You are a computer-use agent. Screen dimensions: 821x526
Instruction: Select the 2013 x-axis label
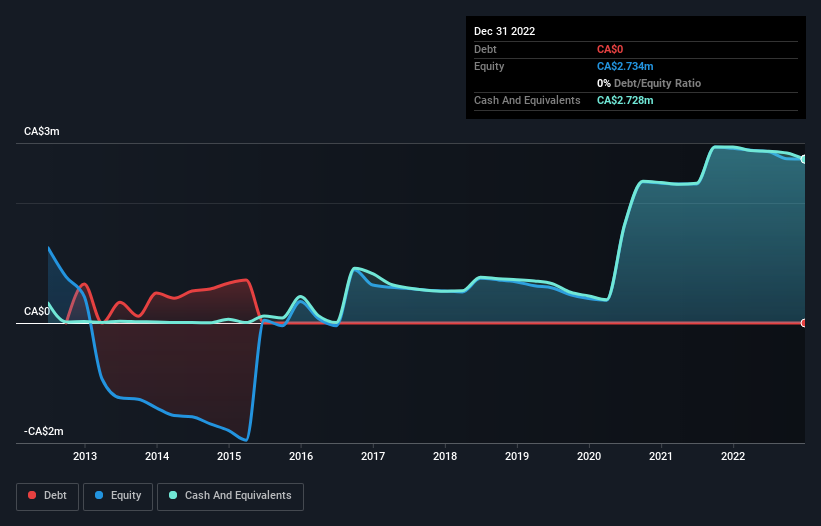85,456
